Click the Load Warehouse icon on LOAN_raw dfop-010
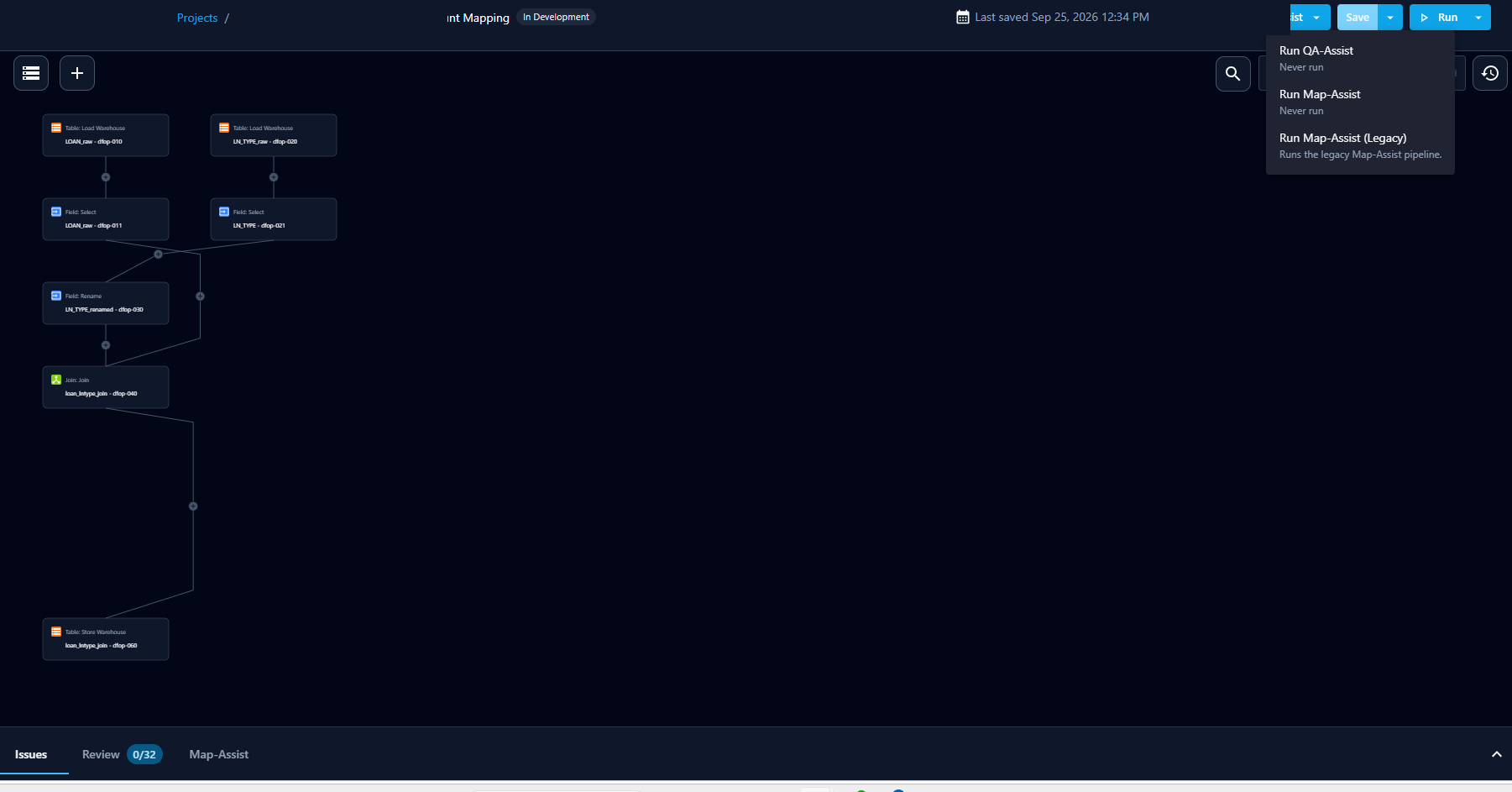The width and height of the screenshot is (1512, 792). pos(56,128)
